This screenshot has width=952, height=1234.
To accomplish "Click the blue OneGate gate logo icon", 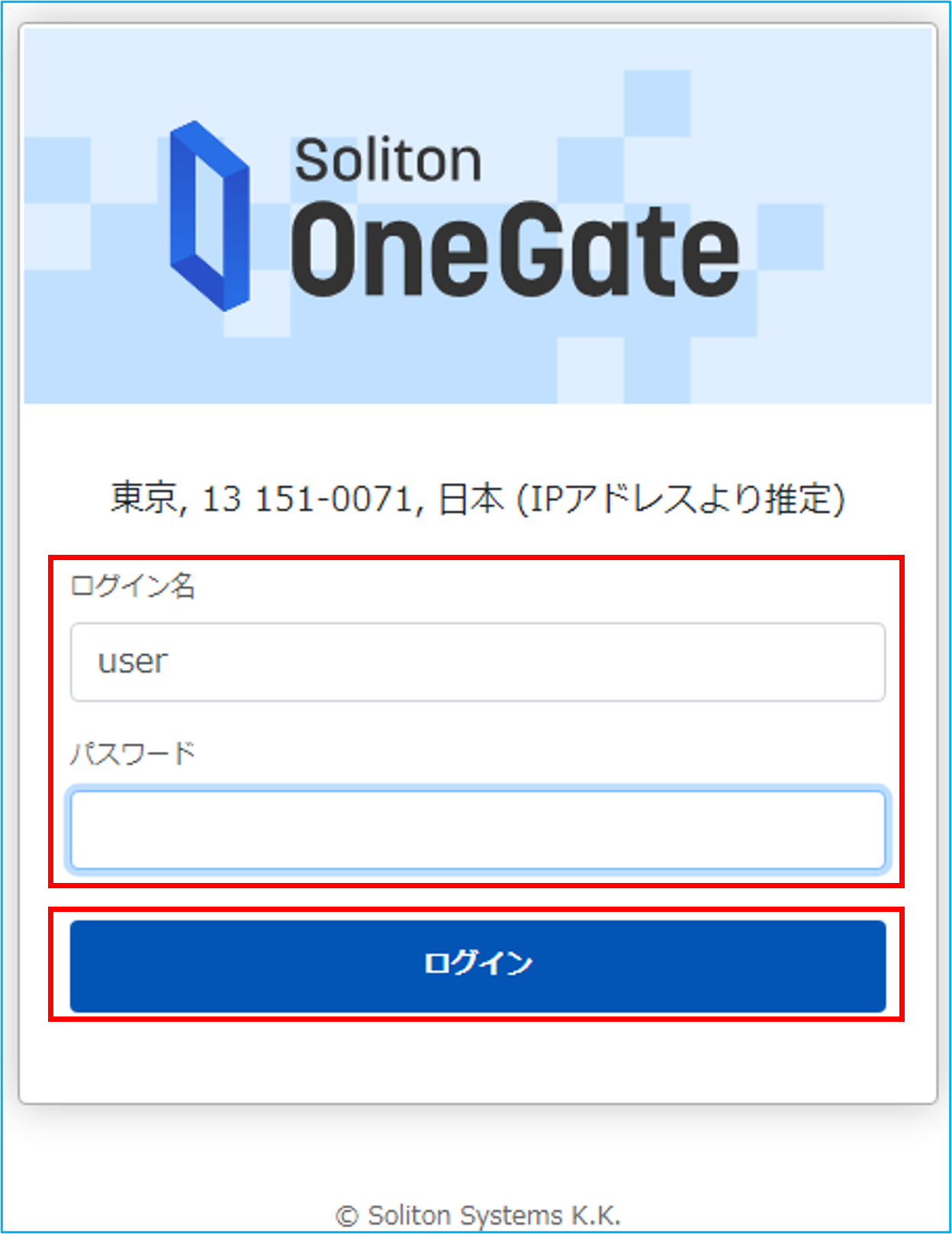I will 209,216.
